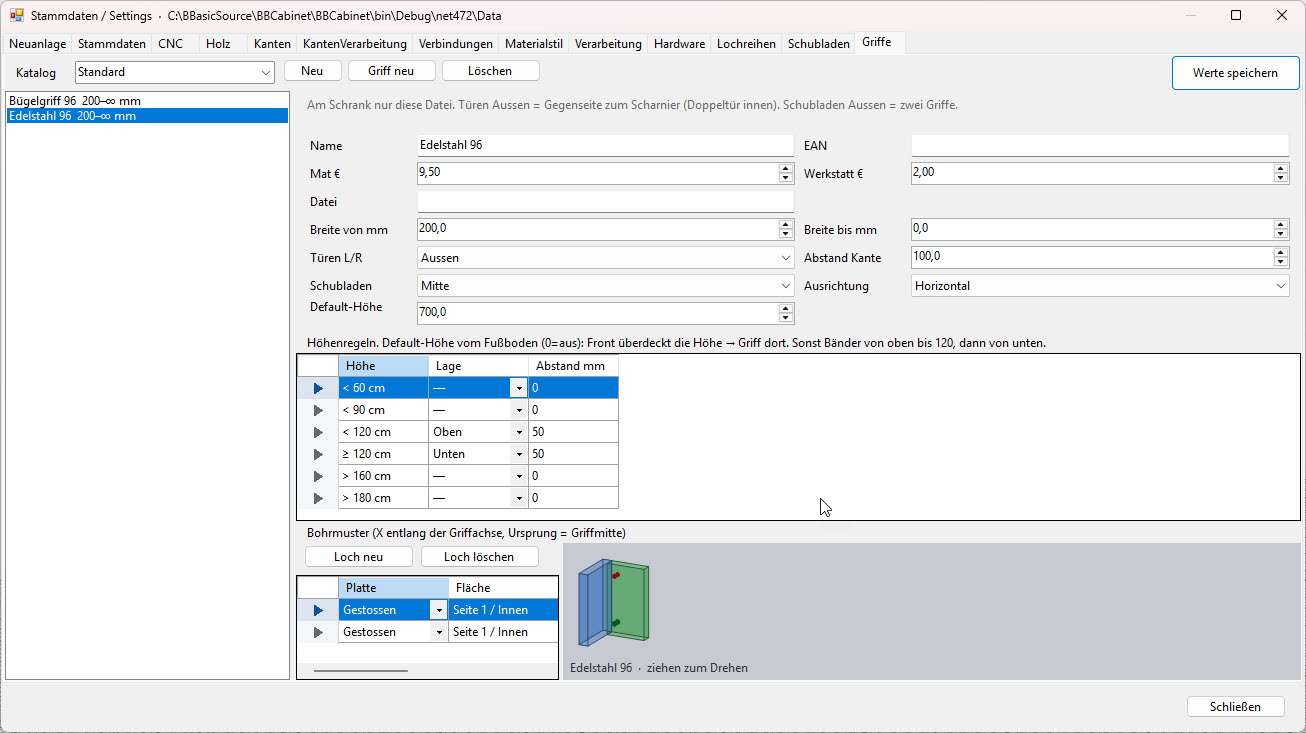Open Lage dropdown showing Oben
Screen dimensions: 1306x733
tap(519, 432)
